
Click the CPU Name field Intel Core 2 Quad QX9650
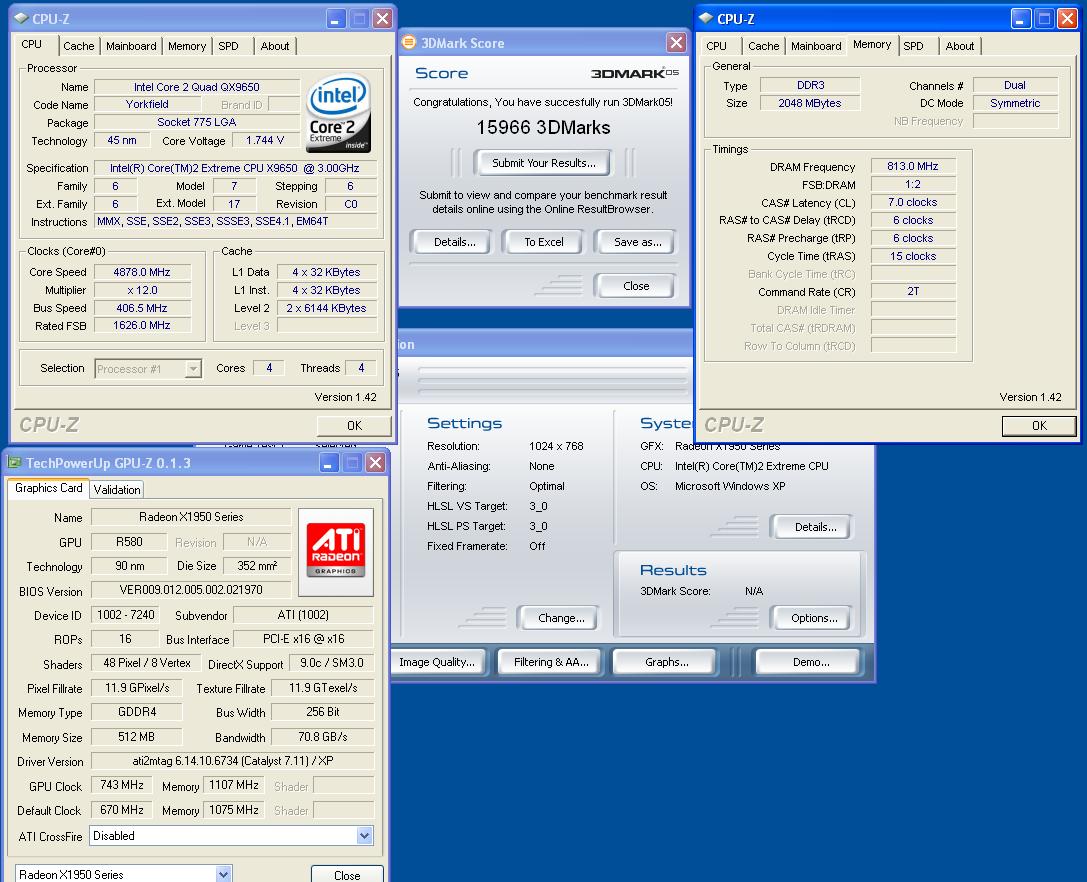[196, 87]
